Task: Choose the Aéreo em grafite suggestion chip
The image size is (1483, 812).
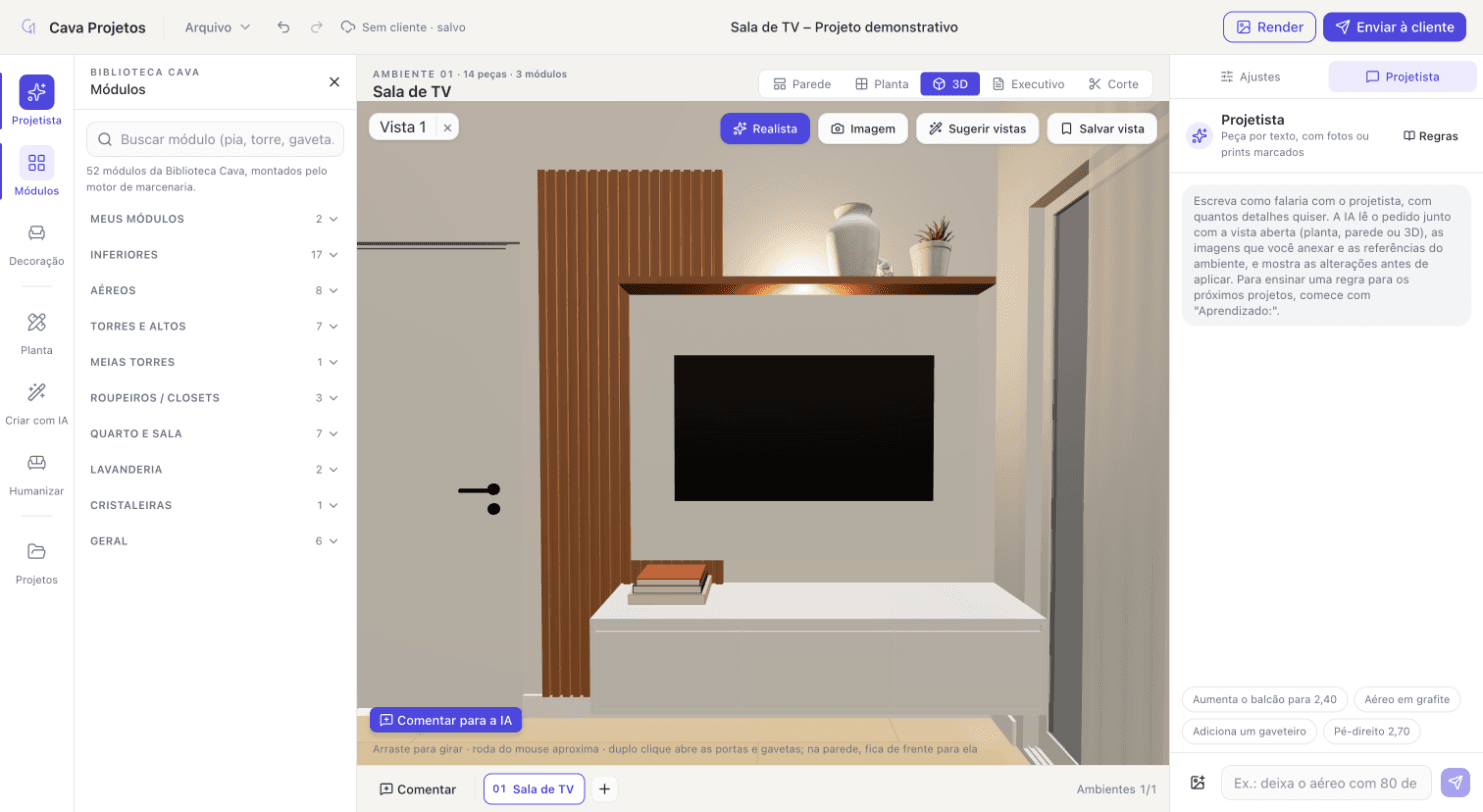Action: coord(1405,699)
